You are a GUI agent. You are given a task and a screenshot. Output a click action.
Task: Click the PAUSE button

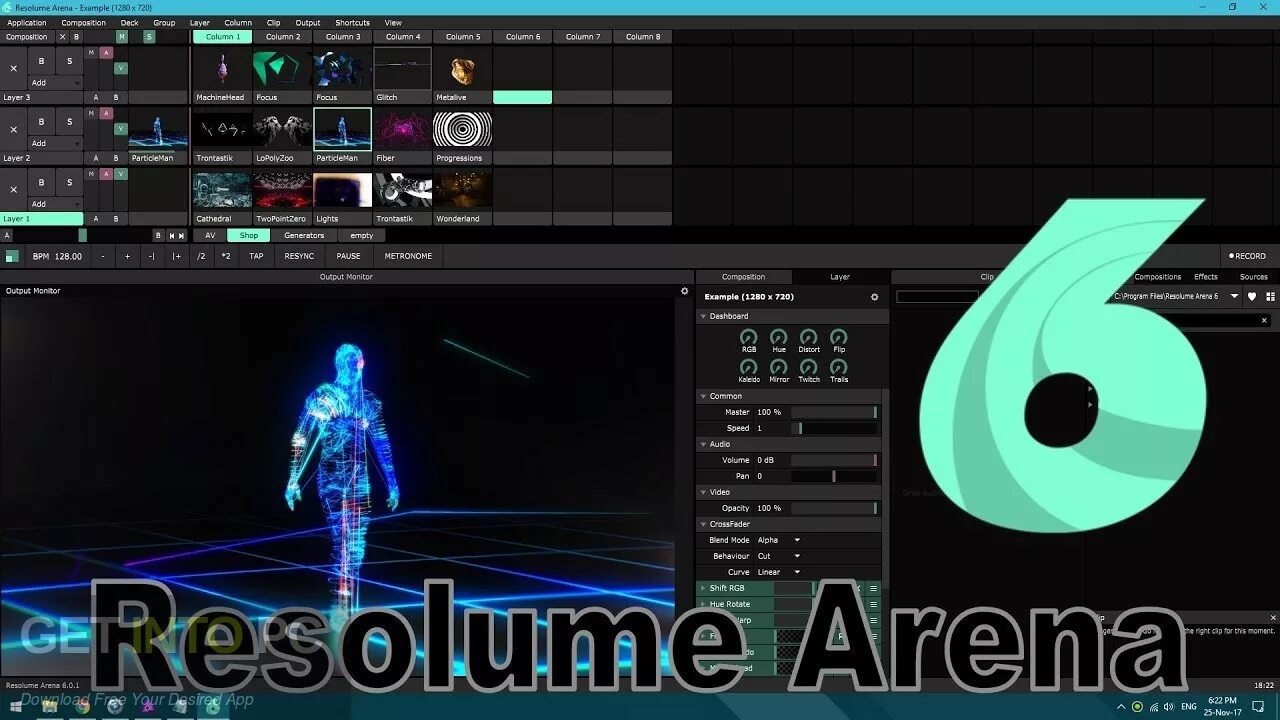[x=348, y=256]
